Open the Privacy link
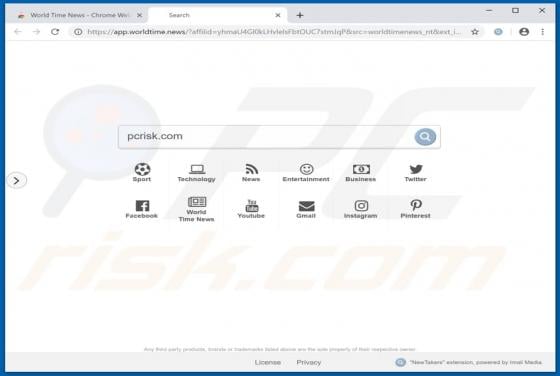 click(309, 362)
